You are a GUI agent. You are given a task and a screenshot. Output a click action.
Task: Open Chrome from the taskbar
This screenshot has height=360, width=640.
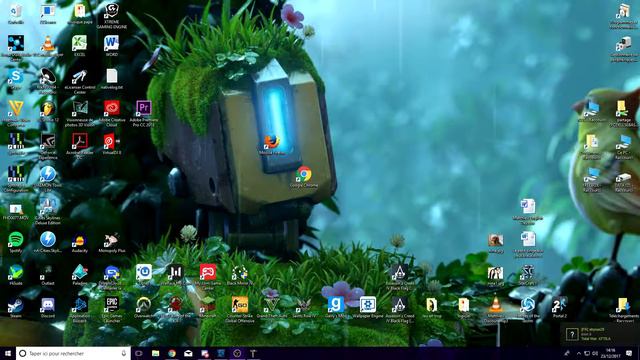pyautogui.click(x=172, y=353)
